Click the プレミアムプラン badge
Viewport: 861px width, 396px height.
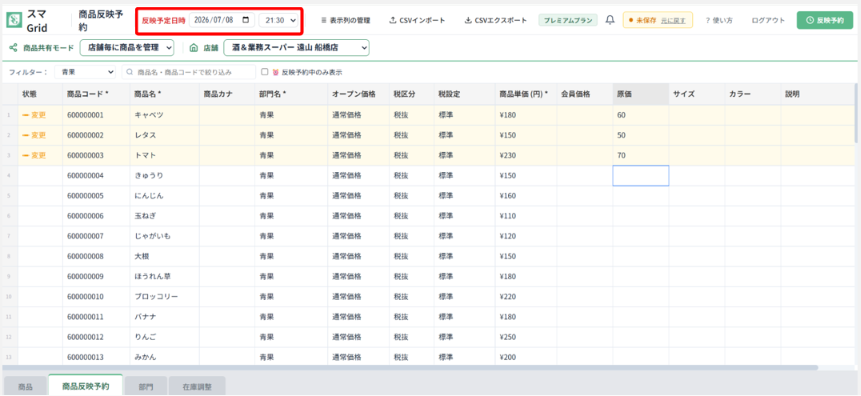(x=568, y=20)
